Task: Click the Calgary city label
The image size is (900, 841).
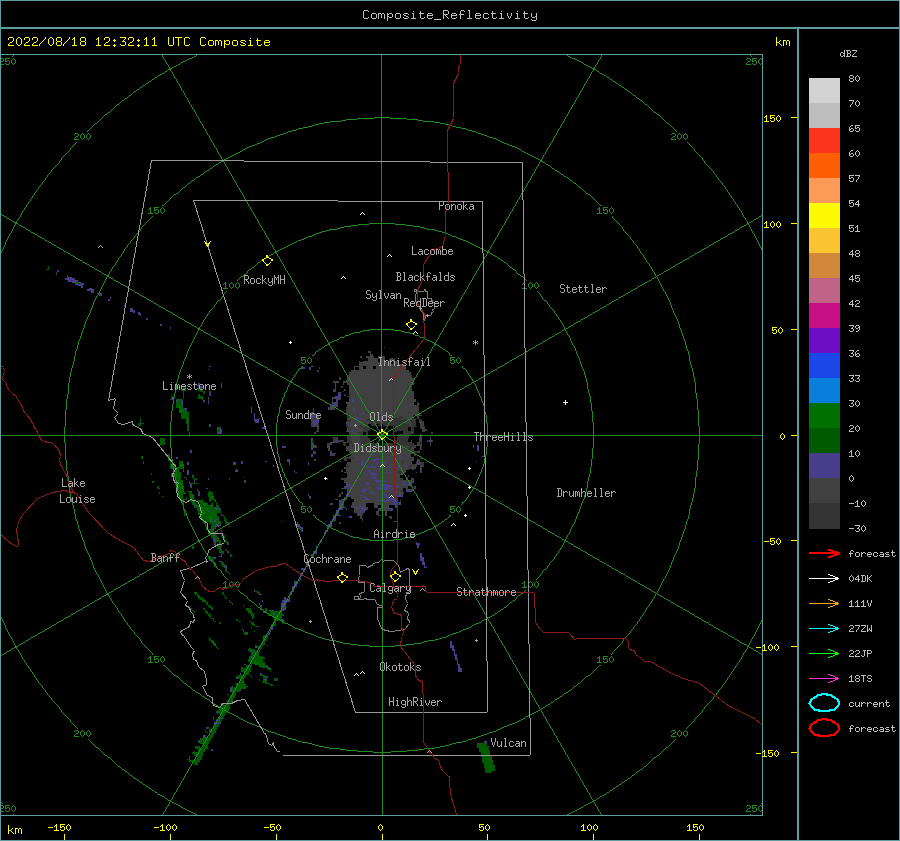Action: [x=390, y=588]
